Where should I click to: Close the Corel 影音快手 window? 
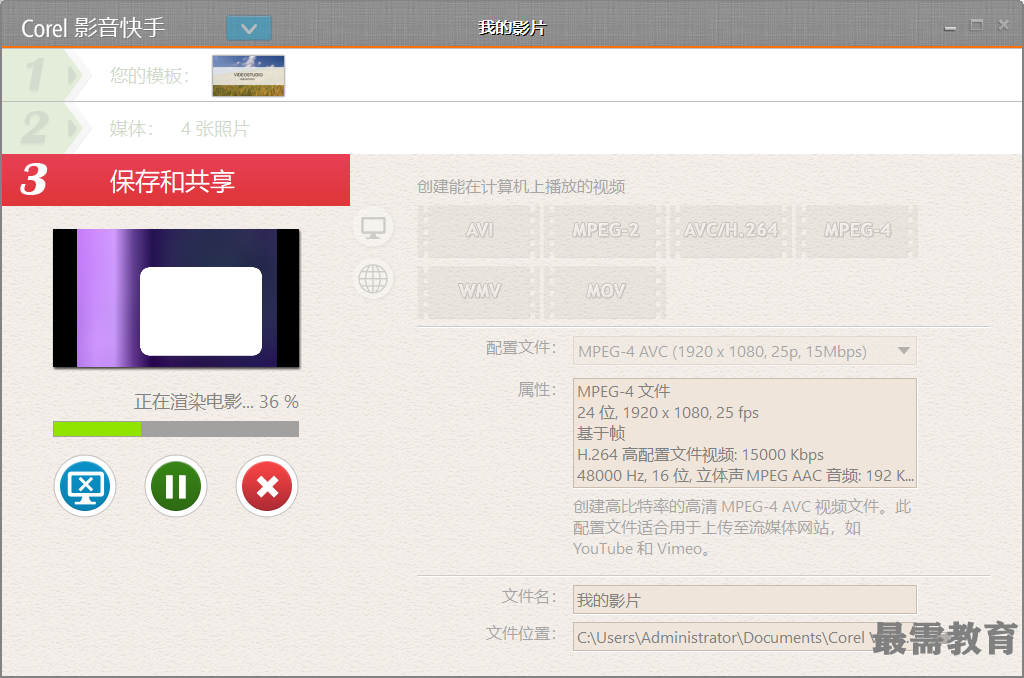[1004, 25]
